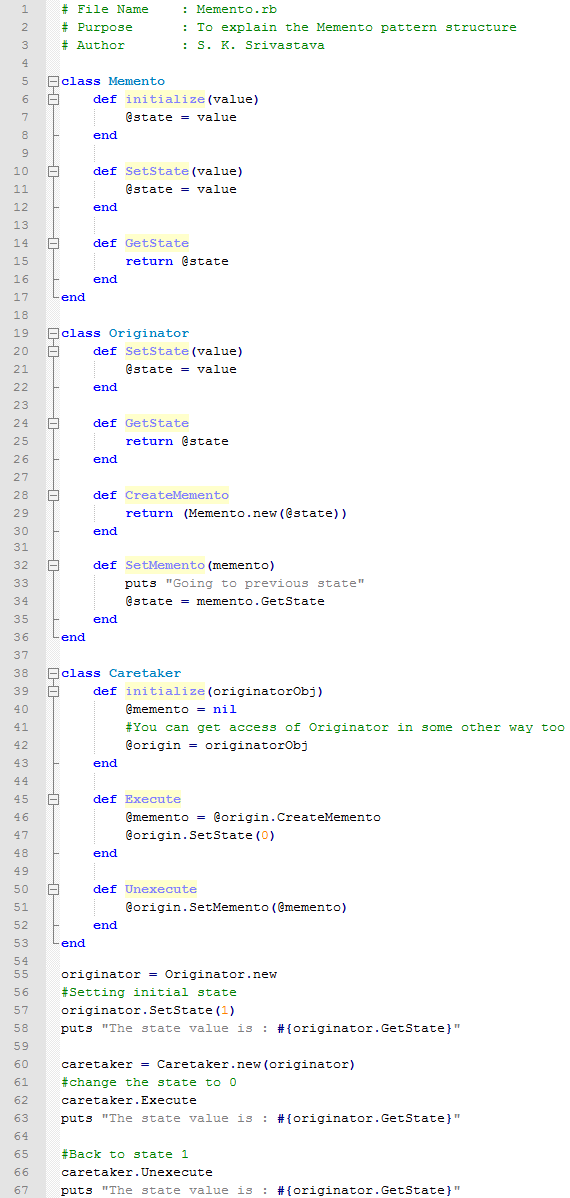Collapse the class Originator fold marker
Image resolution: width=570 pixels, height=1198 pixels.
coord(53,333)
